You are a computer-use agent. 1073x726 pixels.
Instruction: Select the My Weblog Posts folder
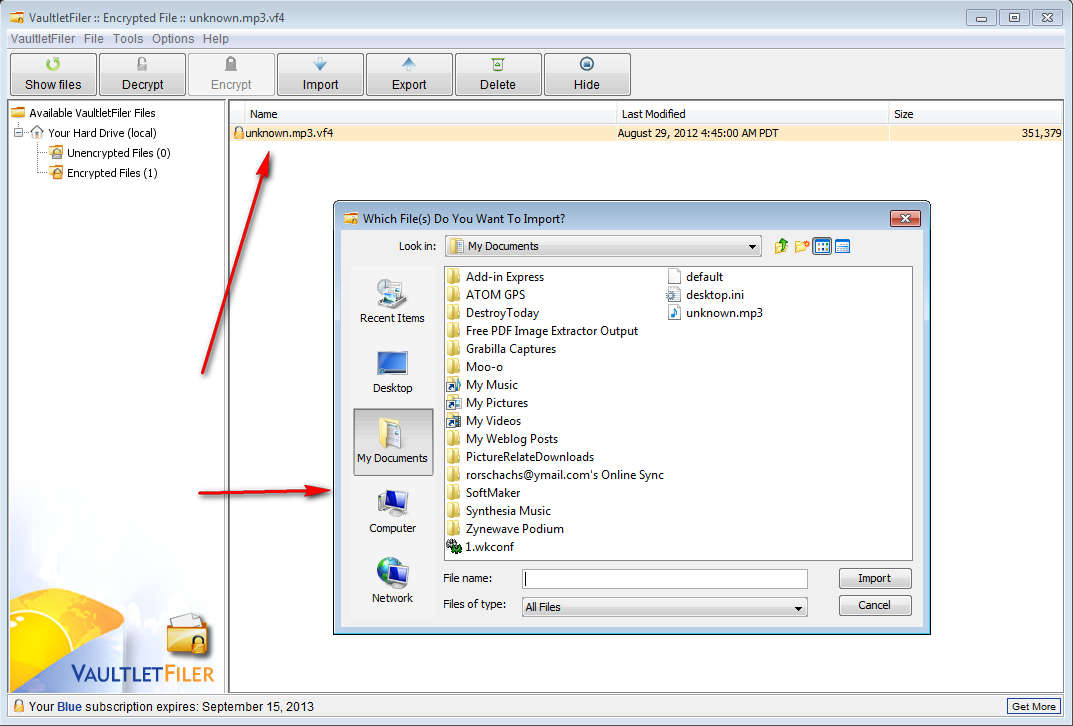(502, 439)
